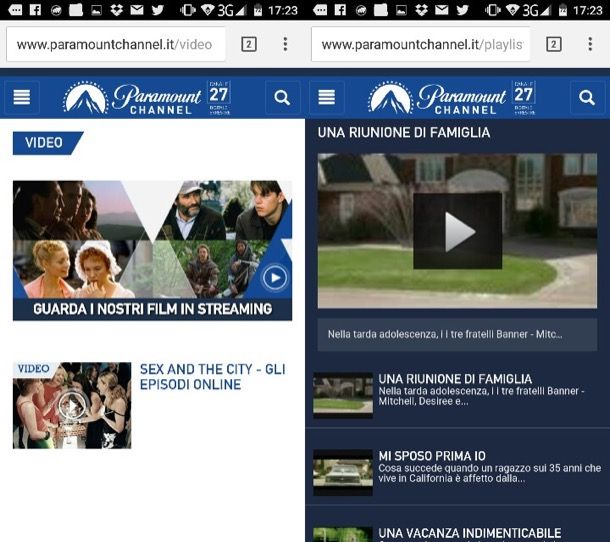Tap Facebook notification icon in left status bar
The image size is (610, 542).
point(35,10)
